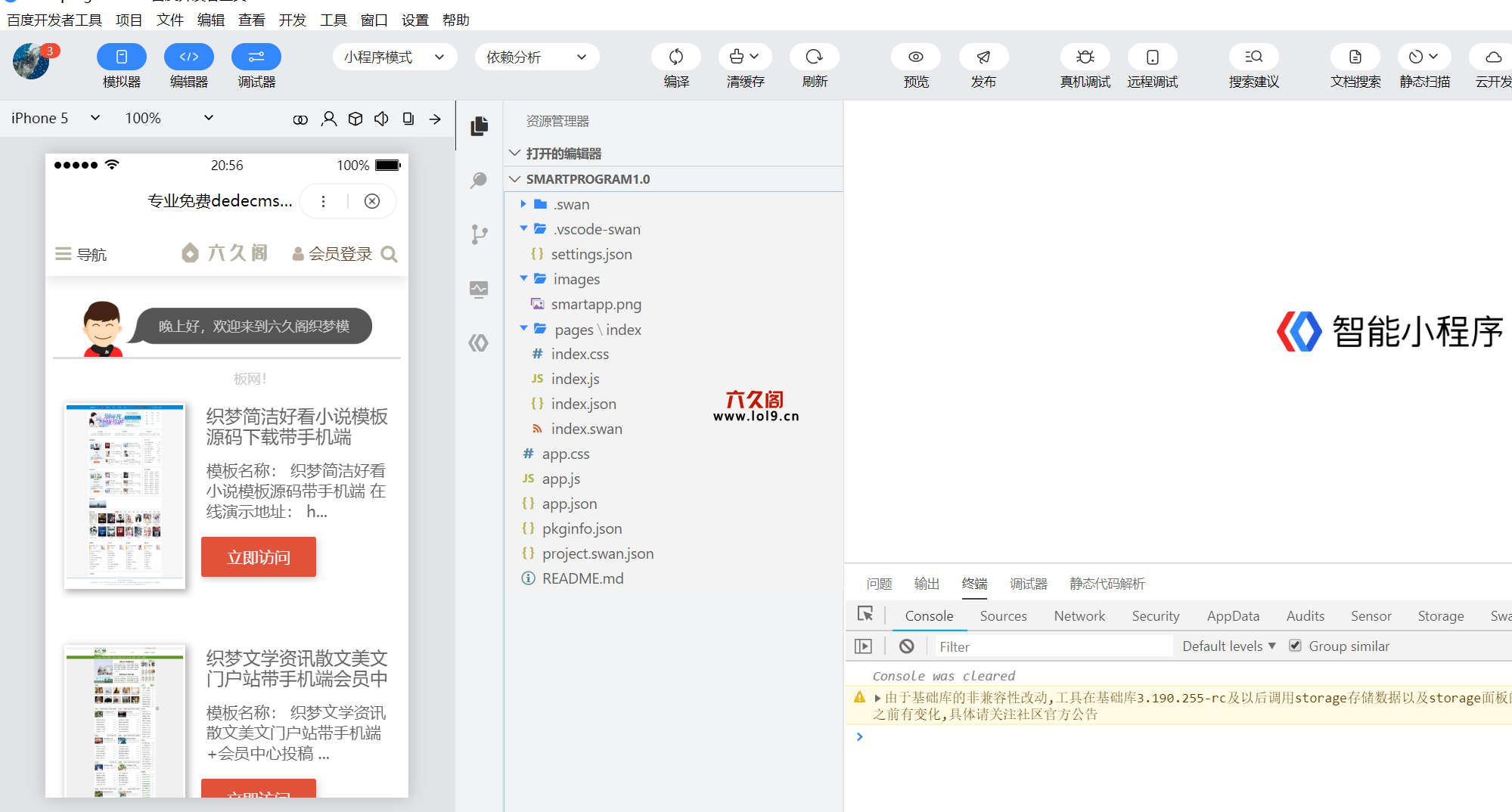The image size is (1512, 812).
Task: Toggle the console sidebar panel icon
Action: 863,646
